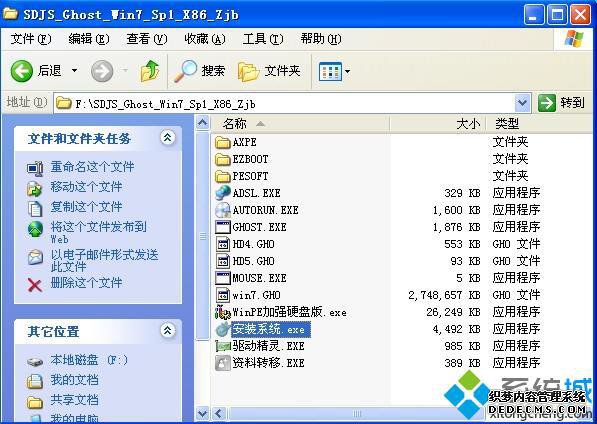The width and height of the screenshot is (597, 424).
Task: Select the AXPE folder icon
Action: (x=223, y=142)
